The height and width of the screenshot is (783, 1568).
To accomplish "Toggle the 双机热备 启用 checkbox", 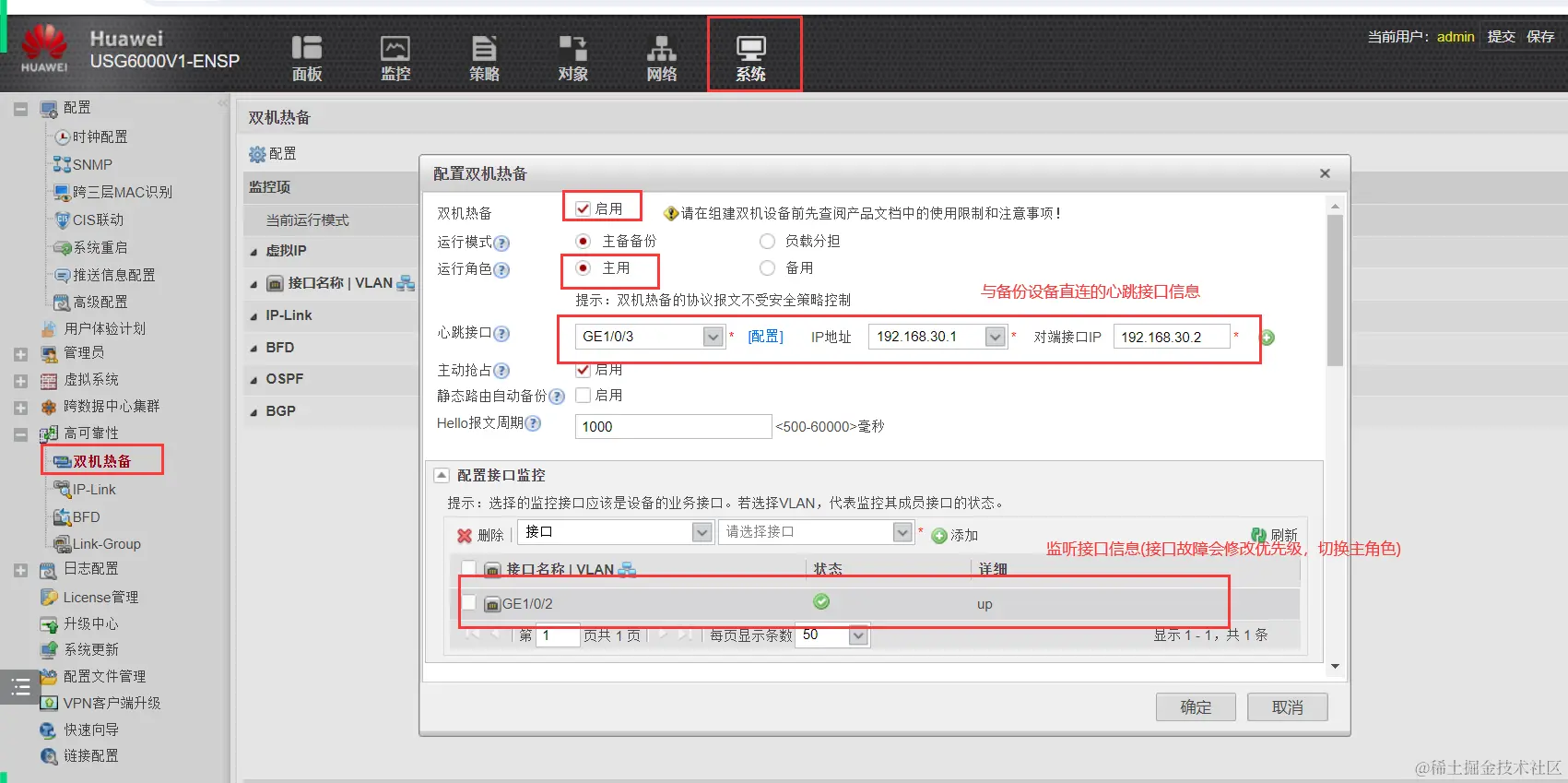I will pos(583,208).
